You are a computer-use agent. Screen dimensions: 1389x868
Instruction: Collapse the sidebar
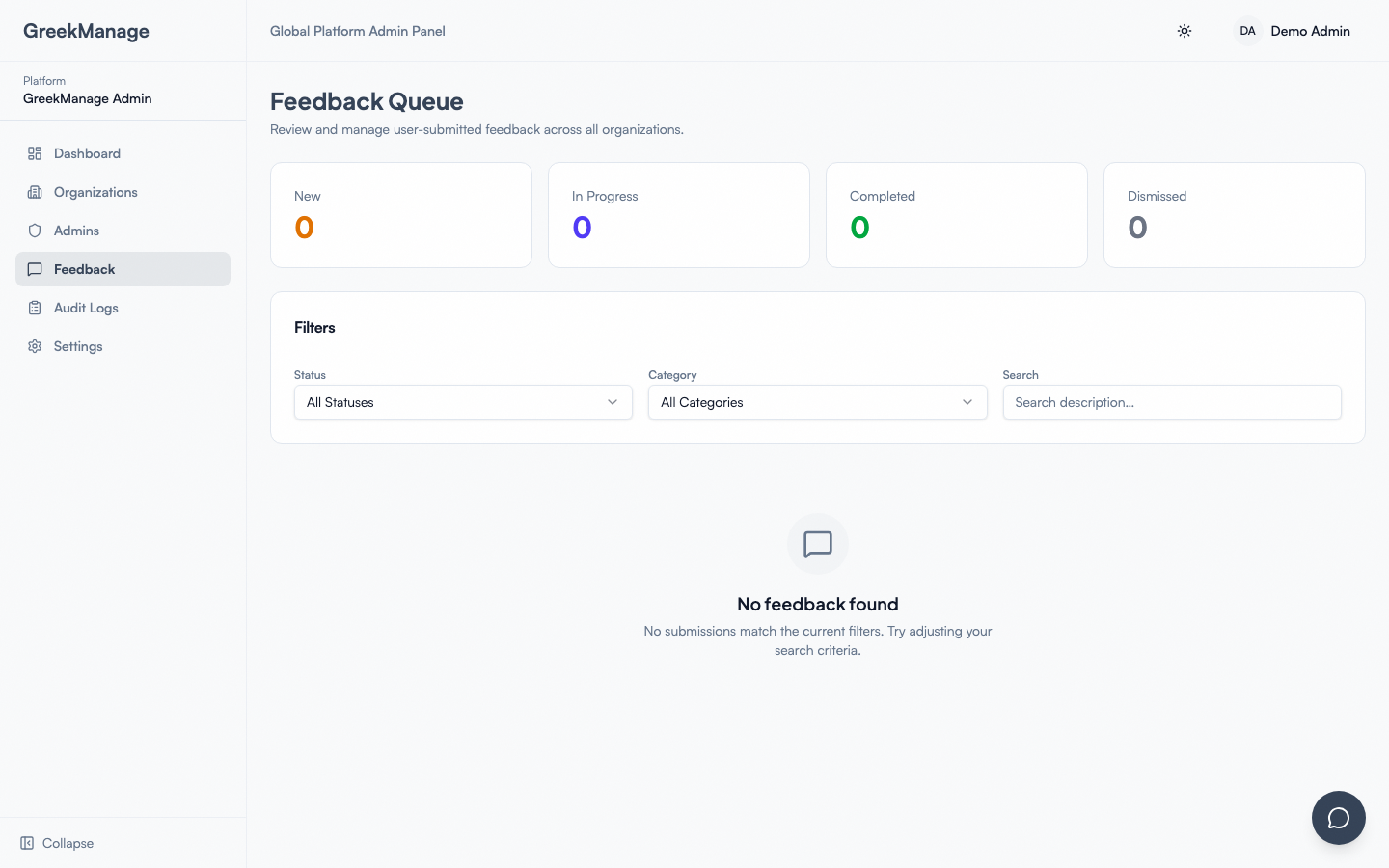tap(56, 843)
